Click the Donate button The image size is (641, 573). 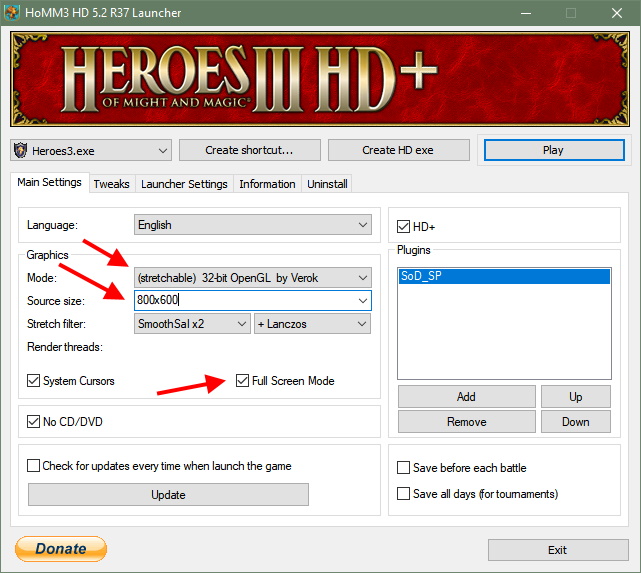(x=61, y=548)
